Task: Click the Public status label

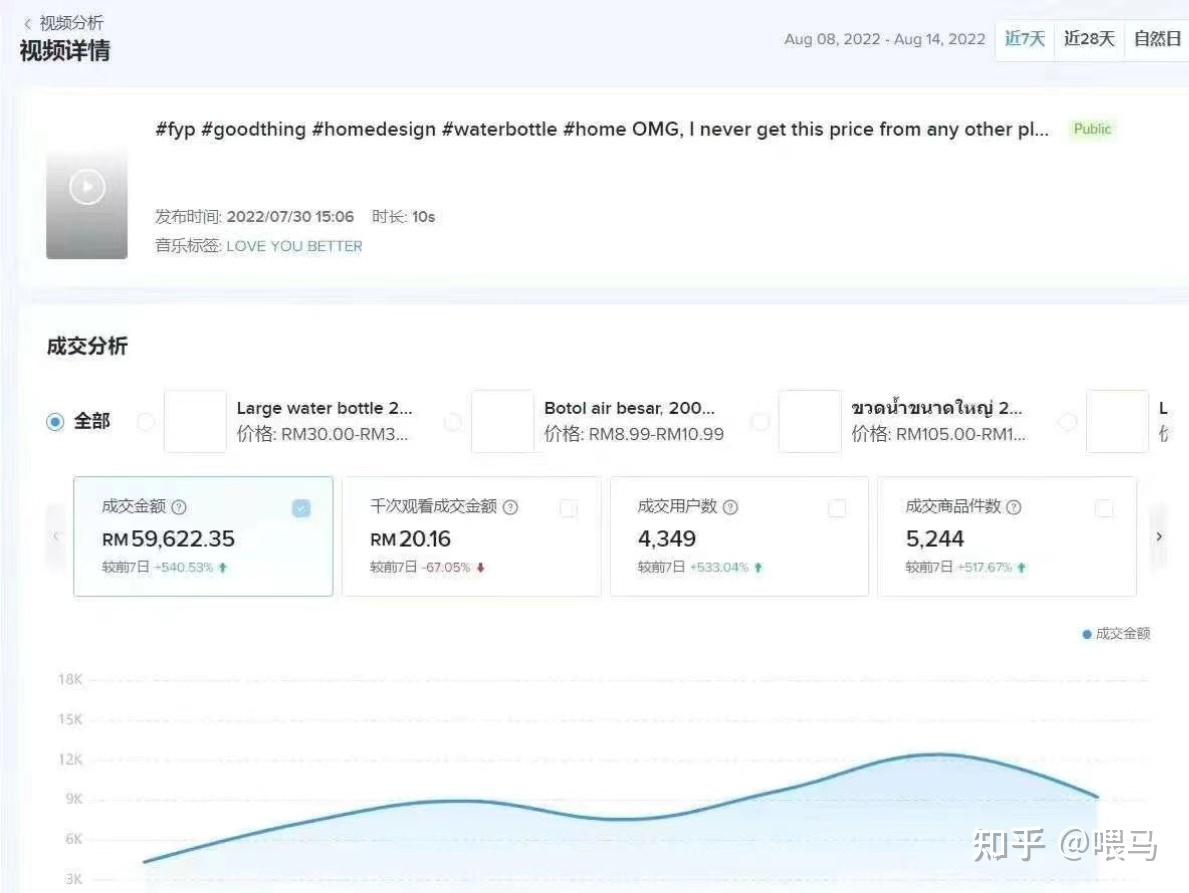Action: tap(1091, 129)
